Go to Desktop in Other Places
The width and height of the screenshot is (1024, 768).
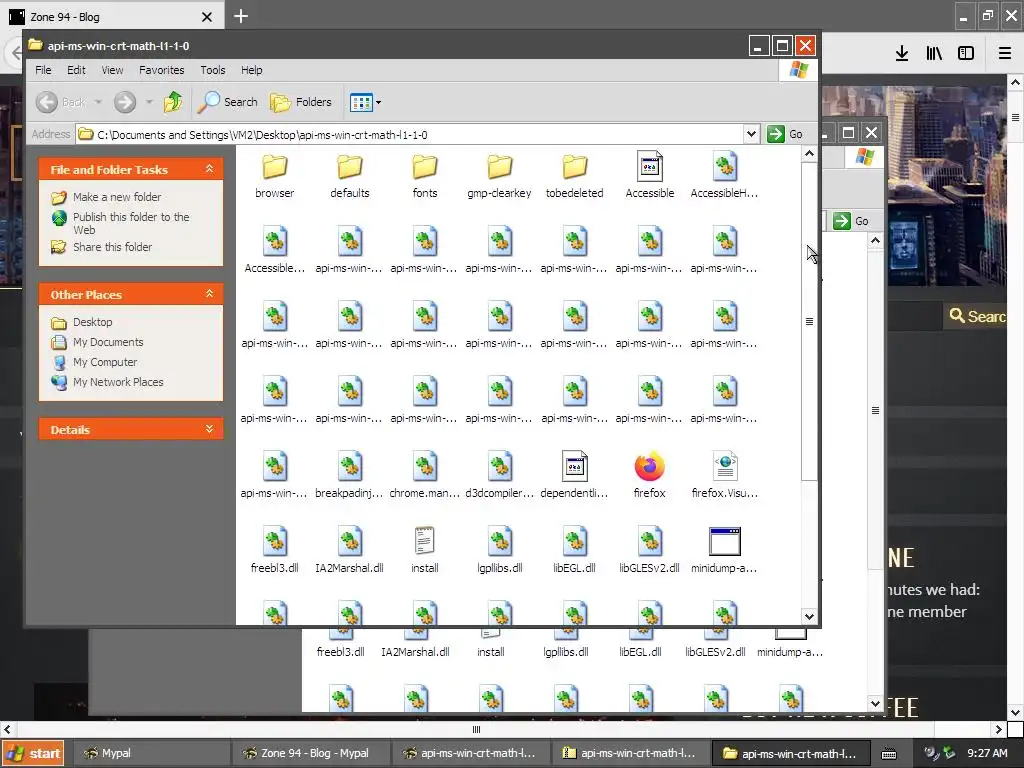click(x=92, y=322)
